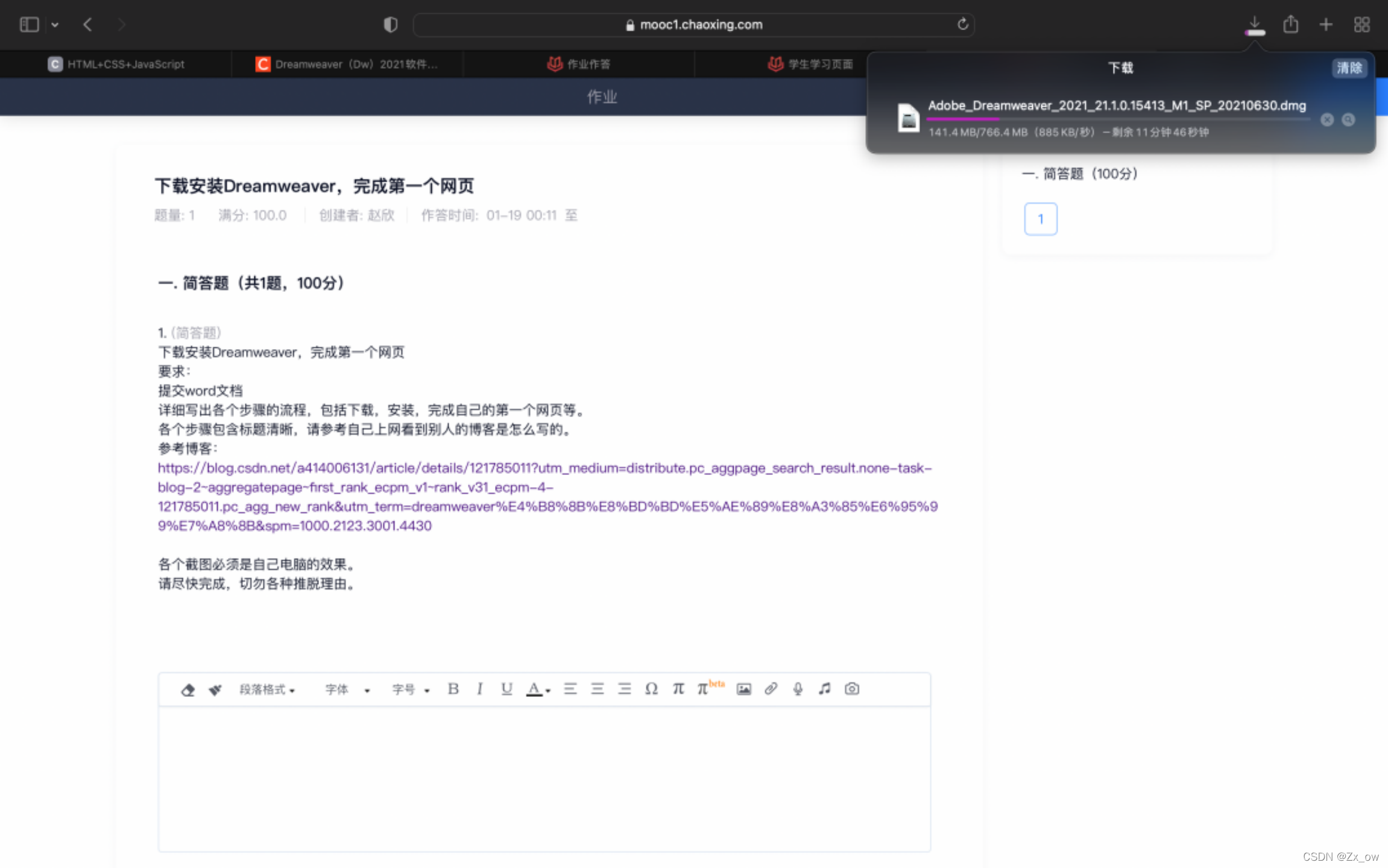Switch to the Dreamweaver (Dw) 2021 tab
Screen dimensions: 1388x868
point(347,64)
